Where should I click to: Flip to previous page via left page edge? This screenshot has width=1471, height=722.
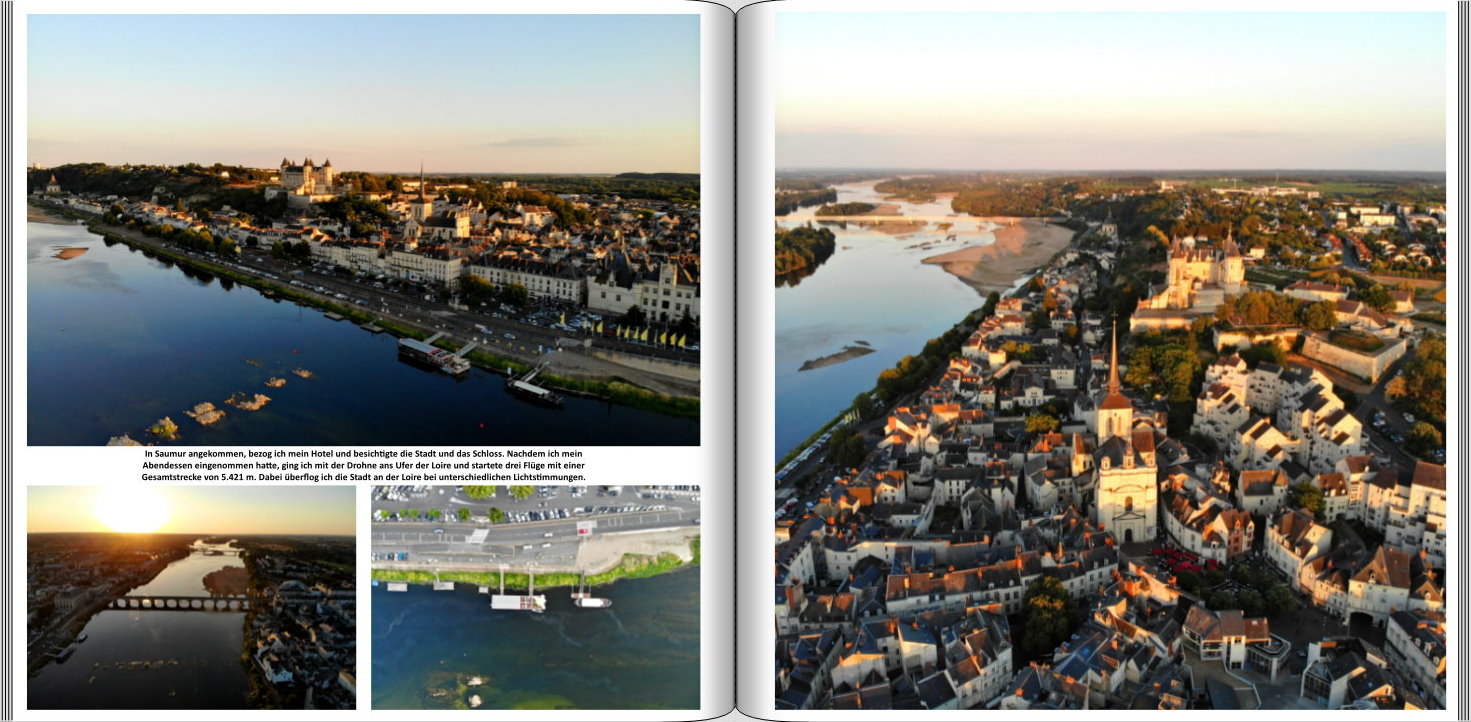point(7,361)
